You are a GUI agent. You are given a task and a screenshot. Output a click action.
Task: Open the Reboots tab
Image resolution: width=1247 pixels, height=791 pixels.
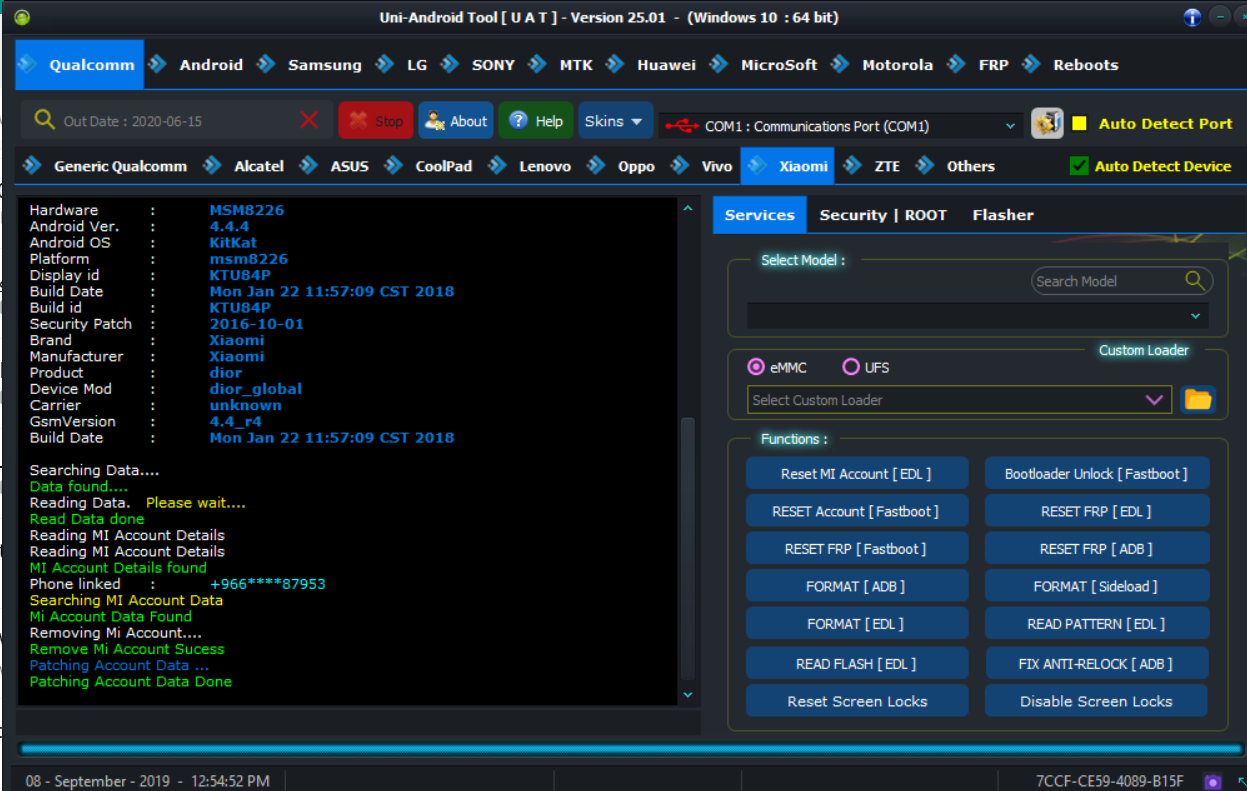pyautogui.click(x=1072, y=65)
